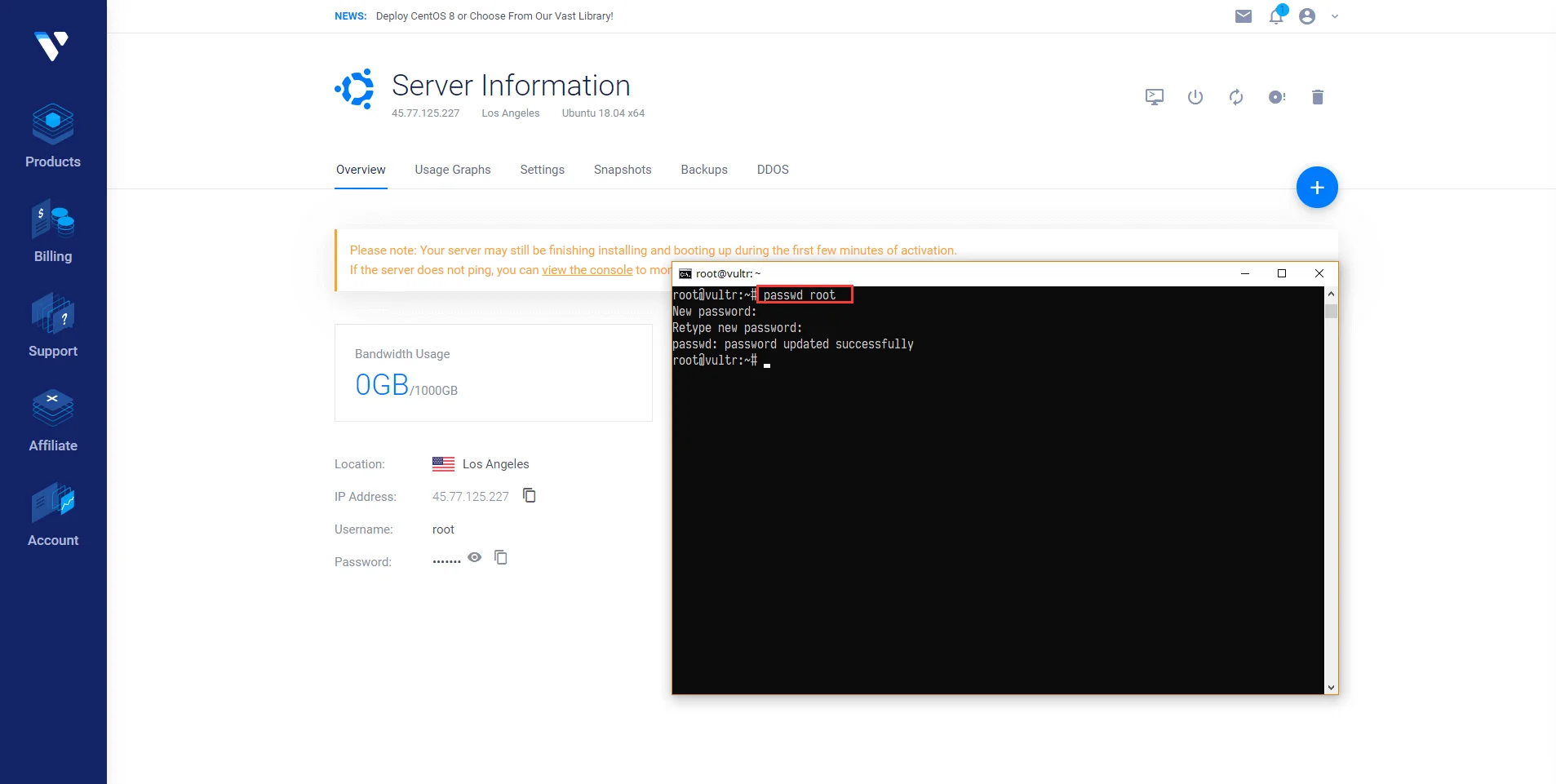
Task: Switch to the Snapshots tab
Action: tap(623, 170)
